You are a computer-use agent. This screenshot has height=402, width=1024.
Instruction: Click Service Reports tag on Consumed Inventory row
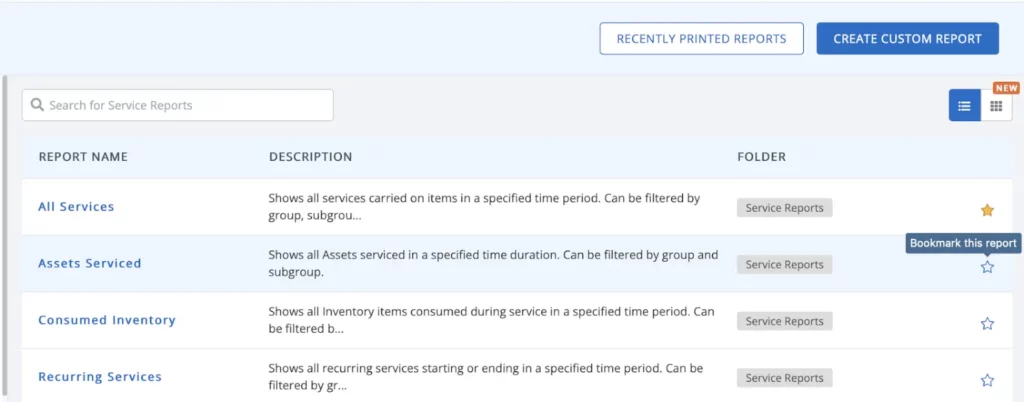pos(784,321)
